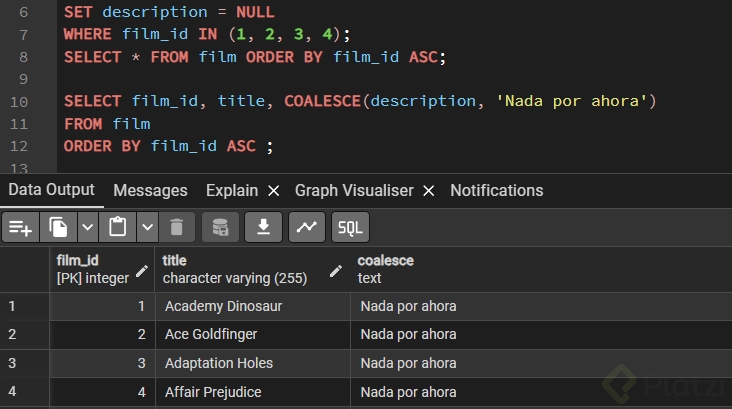The height and width of the screenshot is (409, 732).
Task: Download results as CSV file
Action: [x=263, y=227]
